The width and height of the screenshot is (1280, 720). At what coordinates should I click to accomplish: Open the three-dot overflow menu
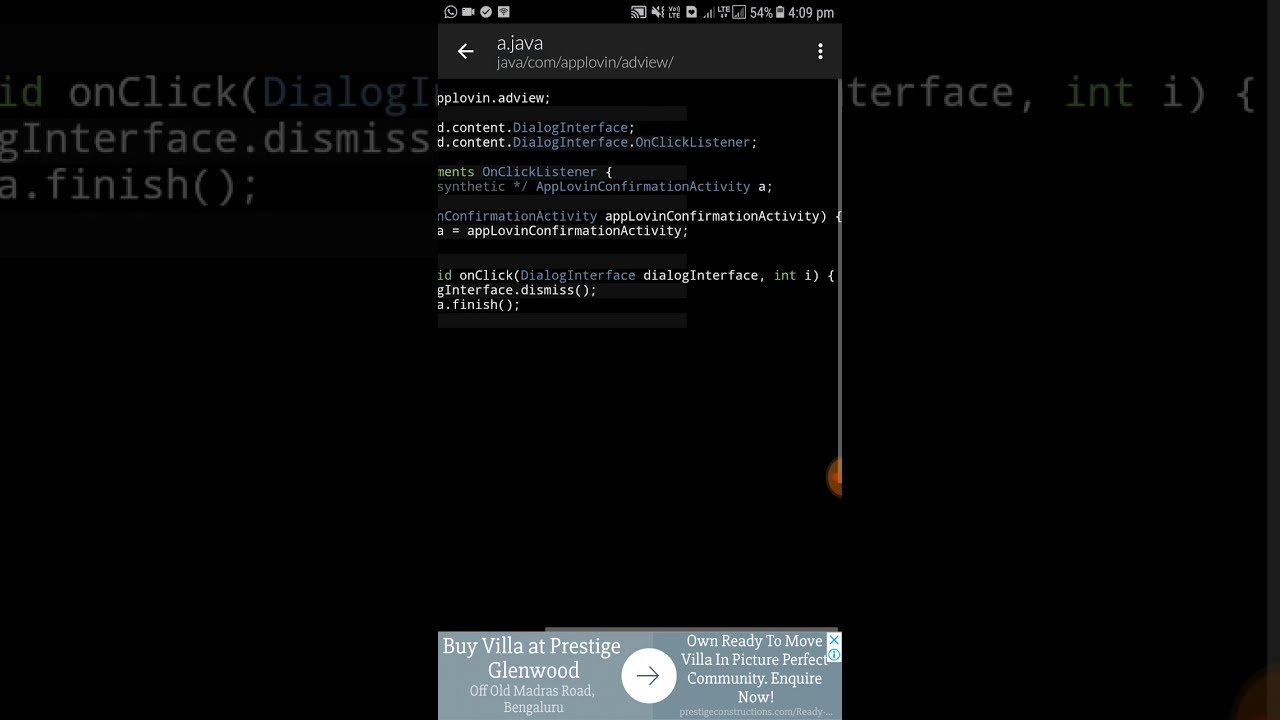pos(820,51)
